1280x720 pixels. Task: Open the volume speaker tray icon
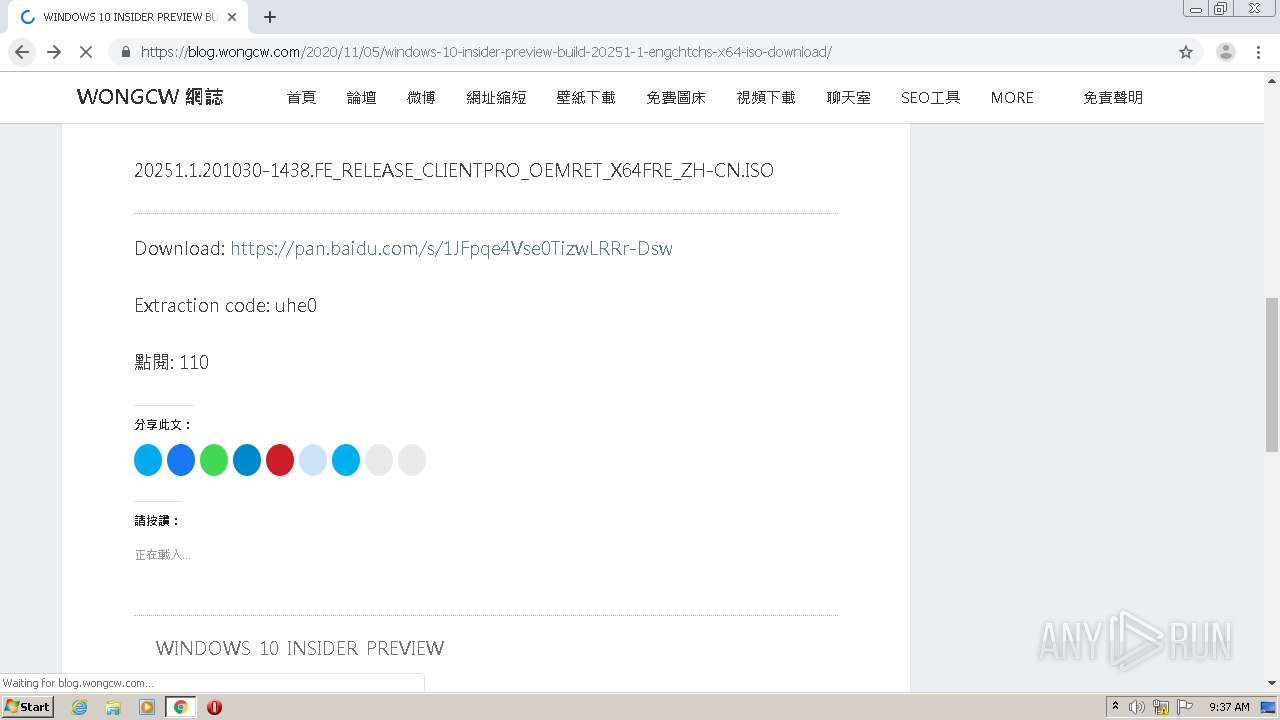[1137, 707]
